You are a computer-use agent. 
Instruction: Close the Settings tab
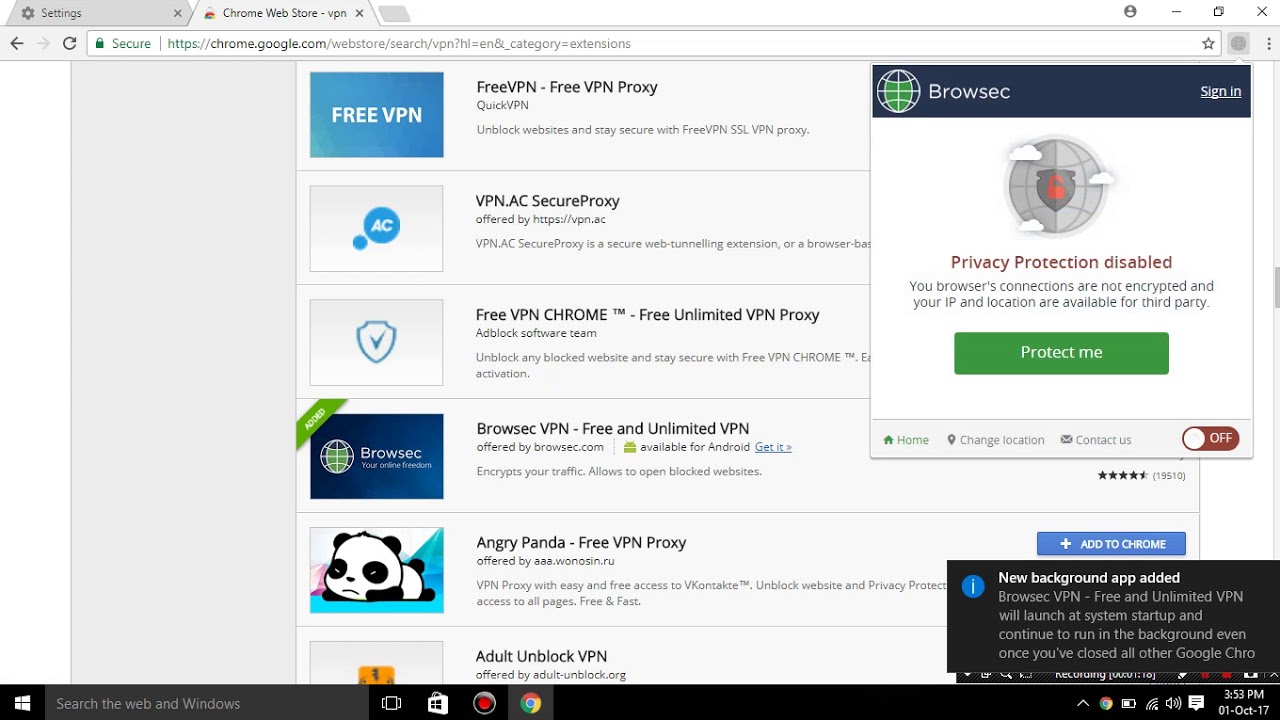tap(178, 13)
